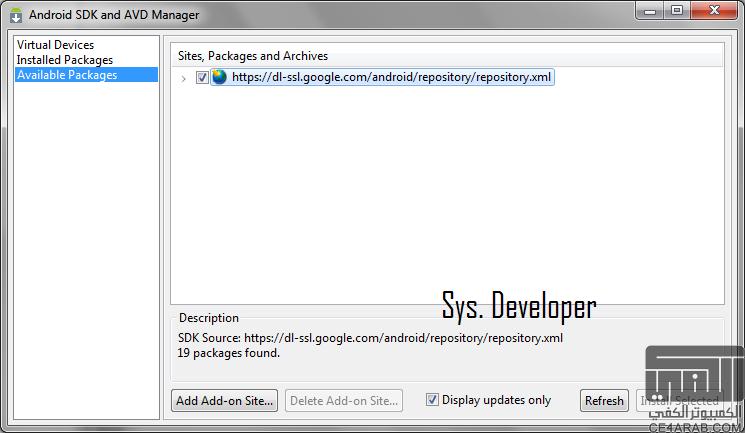Open Virtual Devices section
745x433 pixels.
pos(56,45)
